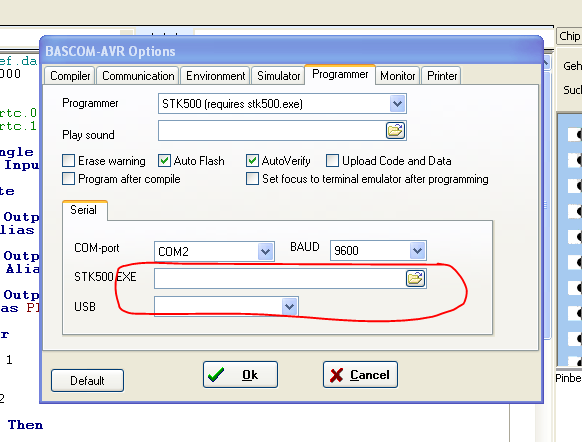Screen dimensions: 582x442
Task: Select the Simulator tab
Action: pos(278,76)
